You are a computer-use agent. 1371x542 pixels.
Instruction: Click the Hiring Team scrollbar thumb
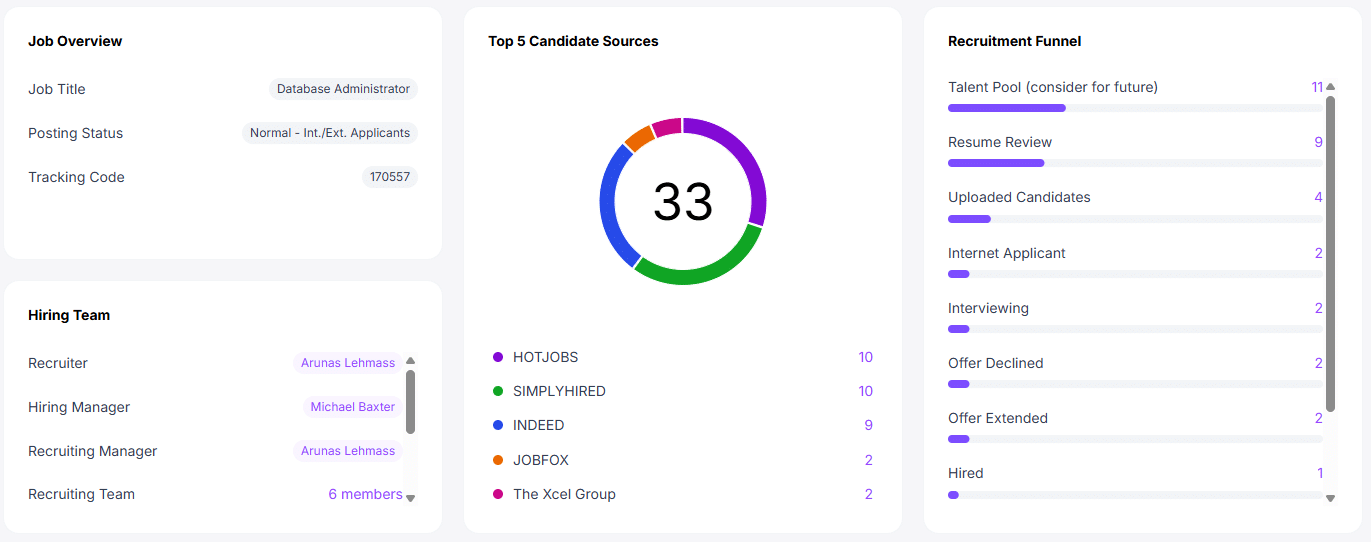[x=410, y=400]
